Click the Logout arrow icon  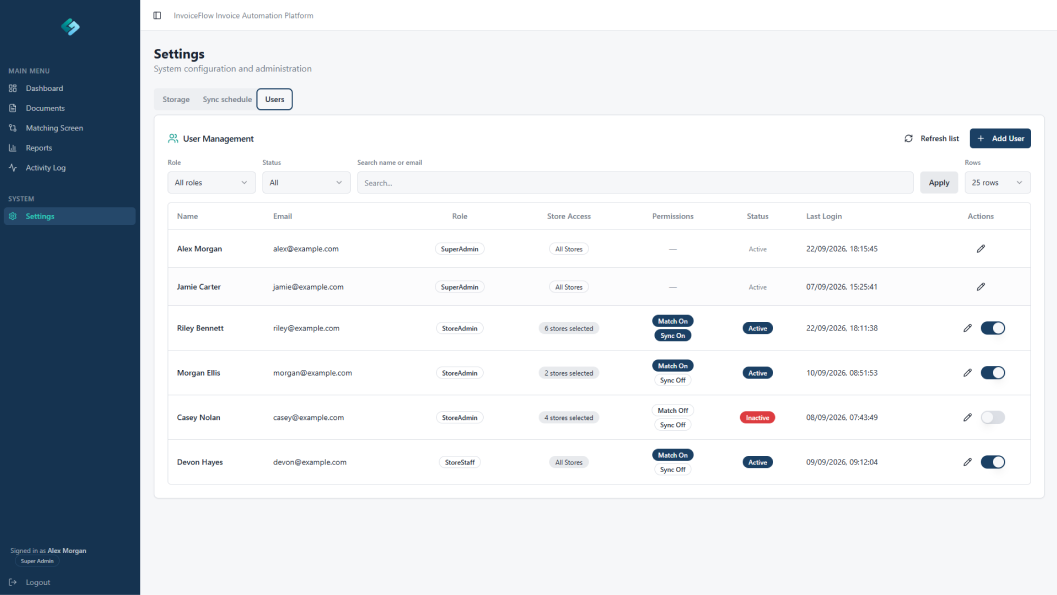pyautogui.click(x=13, y=582)
